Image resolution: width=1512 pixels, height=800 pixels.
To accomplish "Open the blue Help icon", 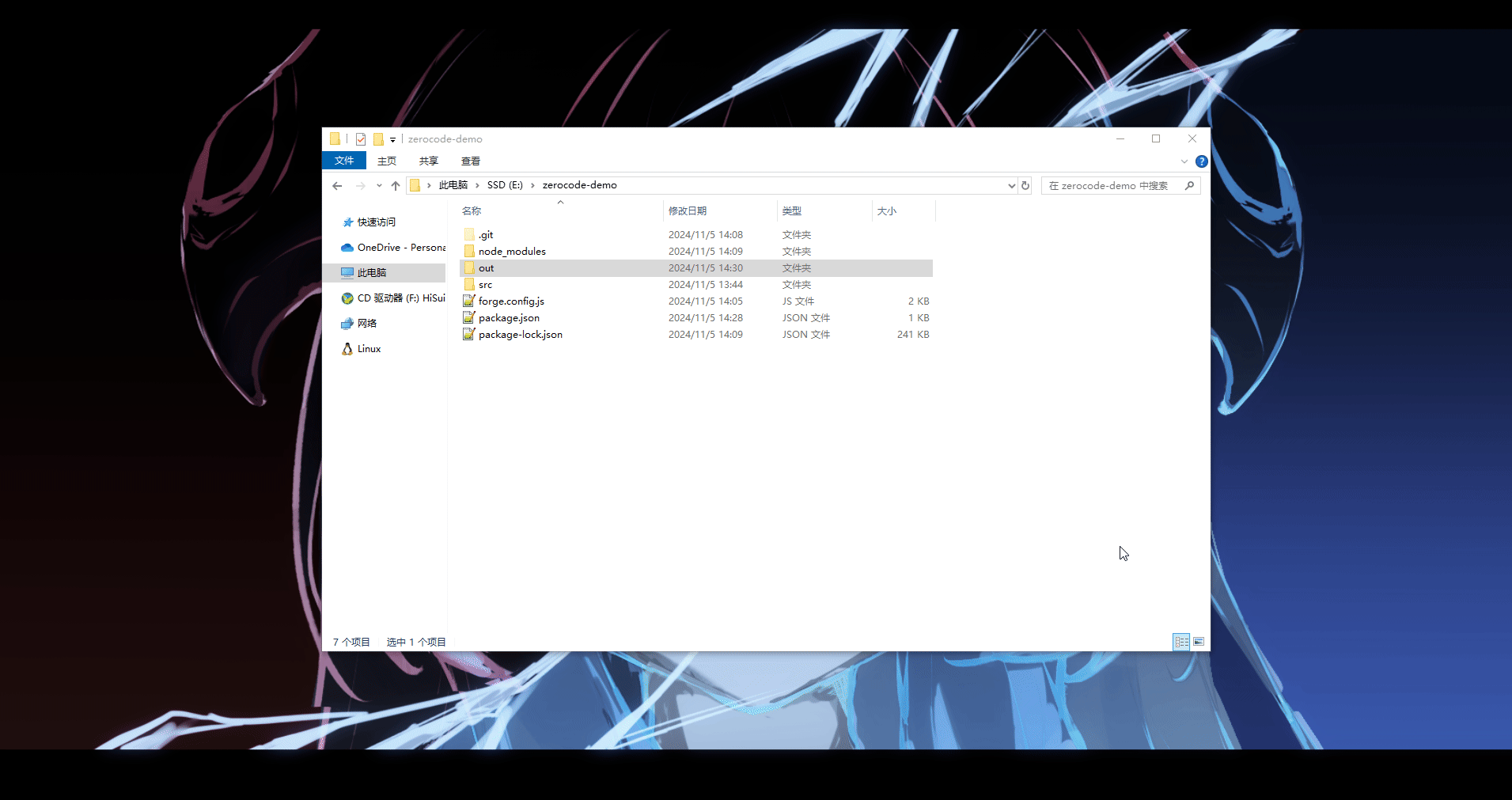I will coord(1202,161).
